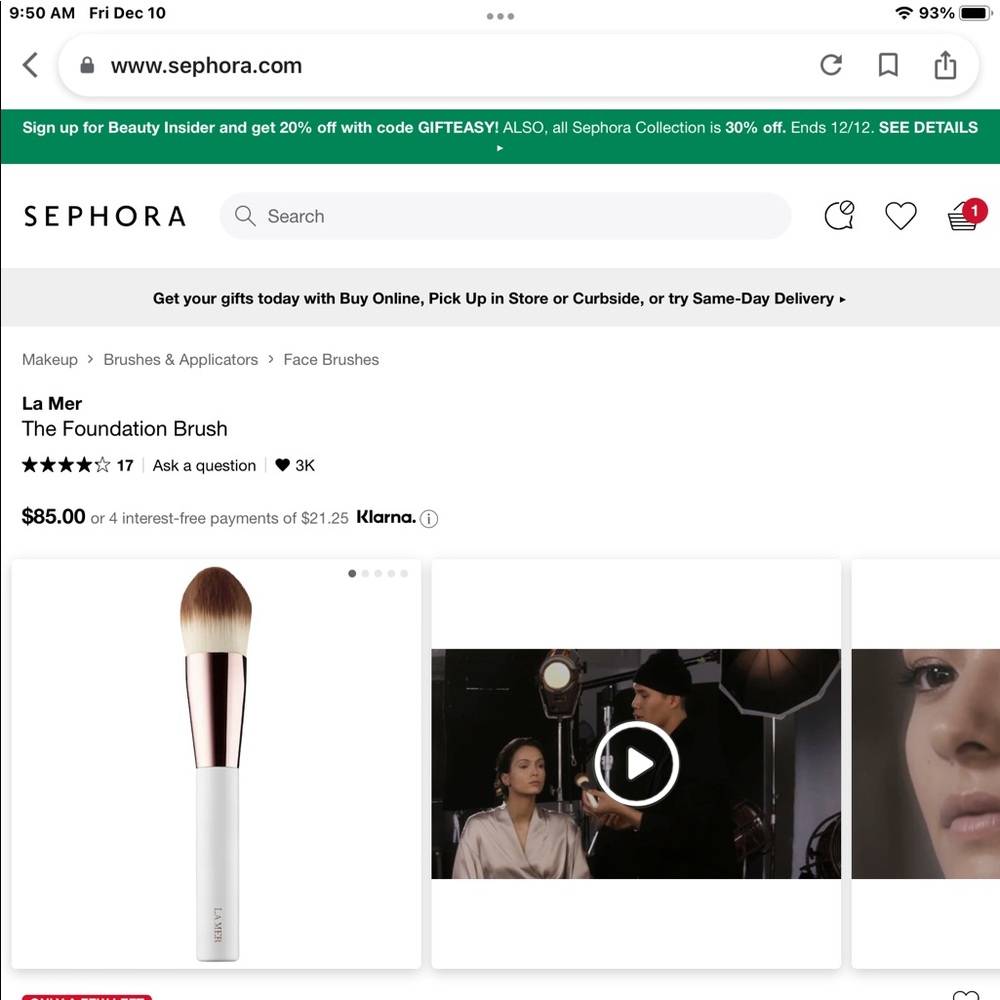The image size is (1000, 1000).
Task: Open the model face close-up image
Action: coord(925,763)
